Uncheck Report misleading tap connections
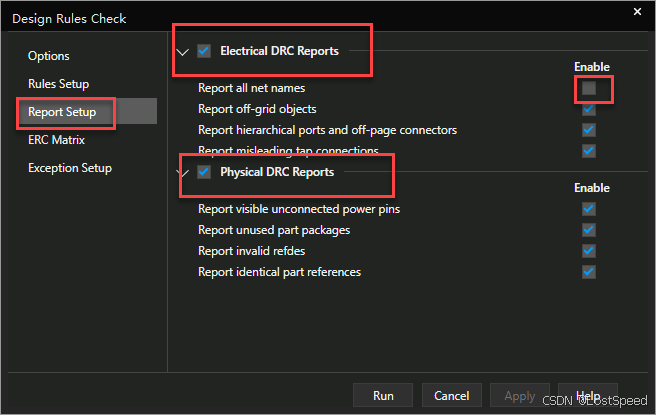The height and width of the screenshot is (415, 656). (x=589, y=151)
